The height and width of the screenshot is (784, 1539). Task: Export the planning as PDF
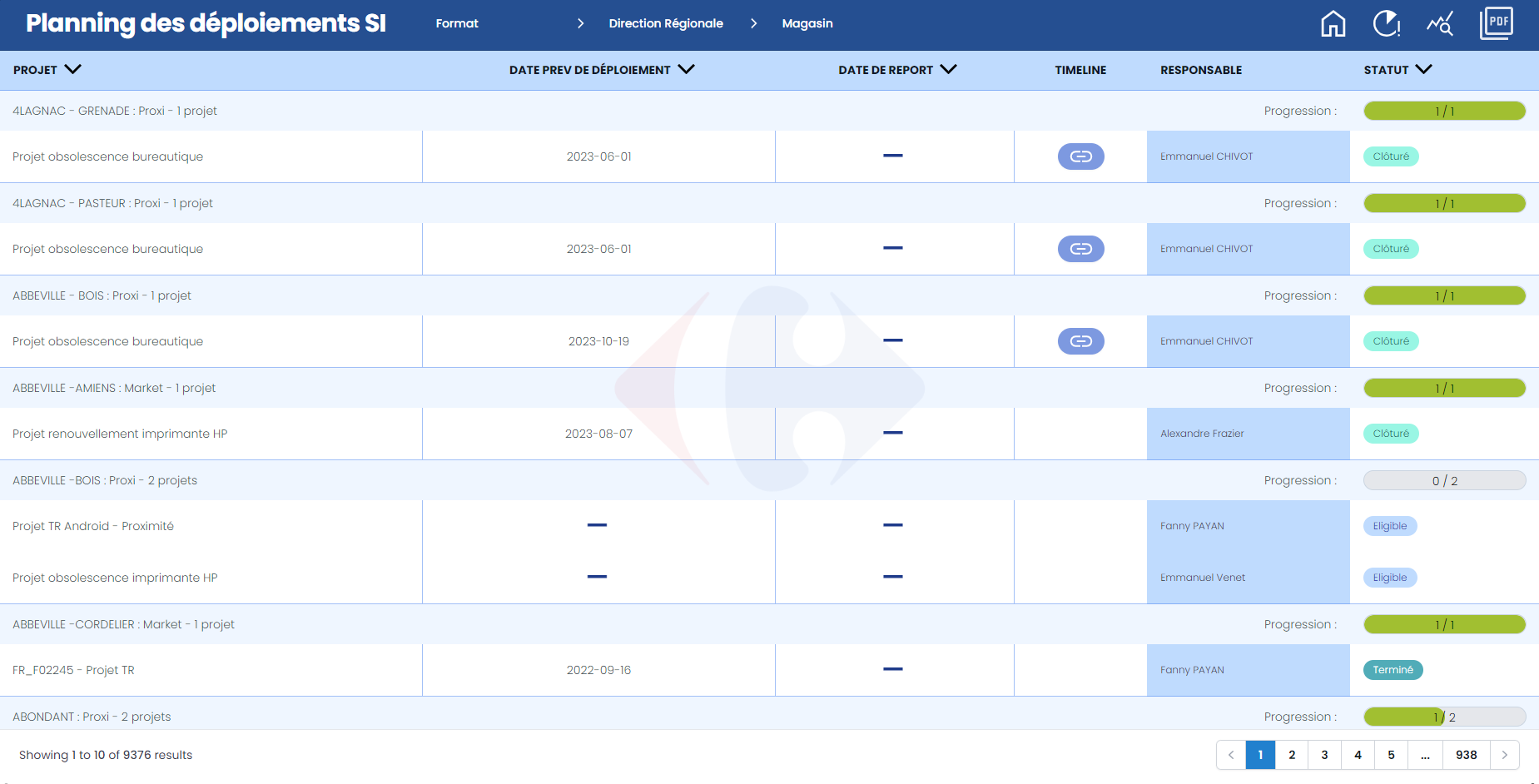tap(1496, 22)
